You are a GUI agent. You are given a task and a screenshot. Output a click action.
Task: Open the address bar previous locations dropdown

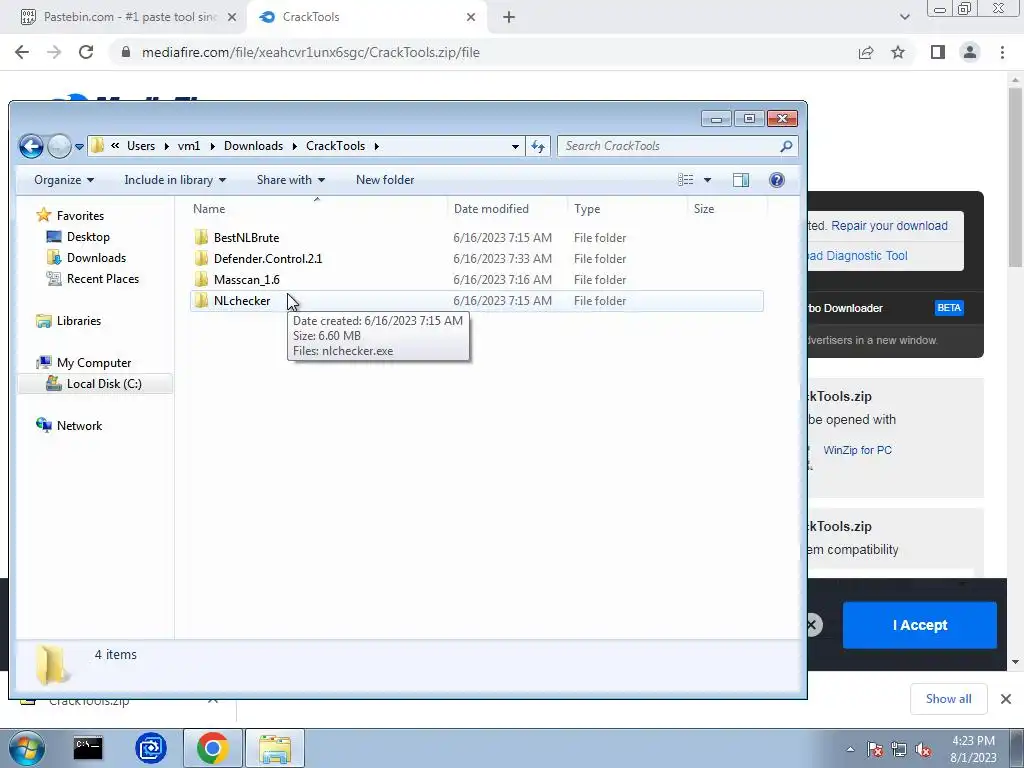515,146
